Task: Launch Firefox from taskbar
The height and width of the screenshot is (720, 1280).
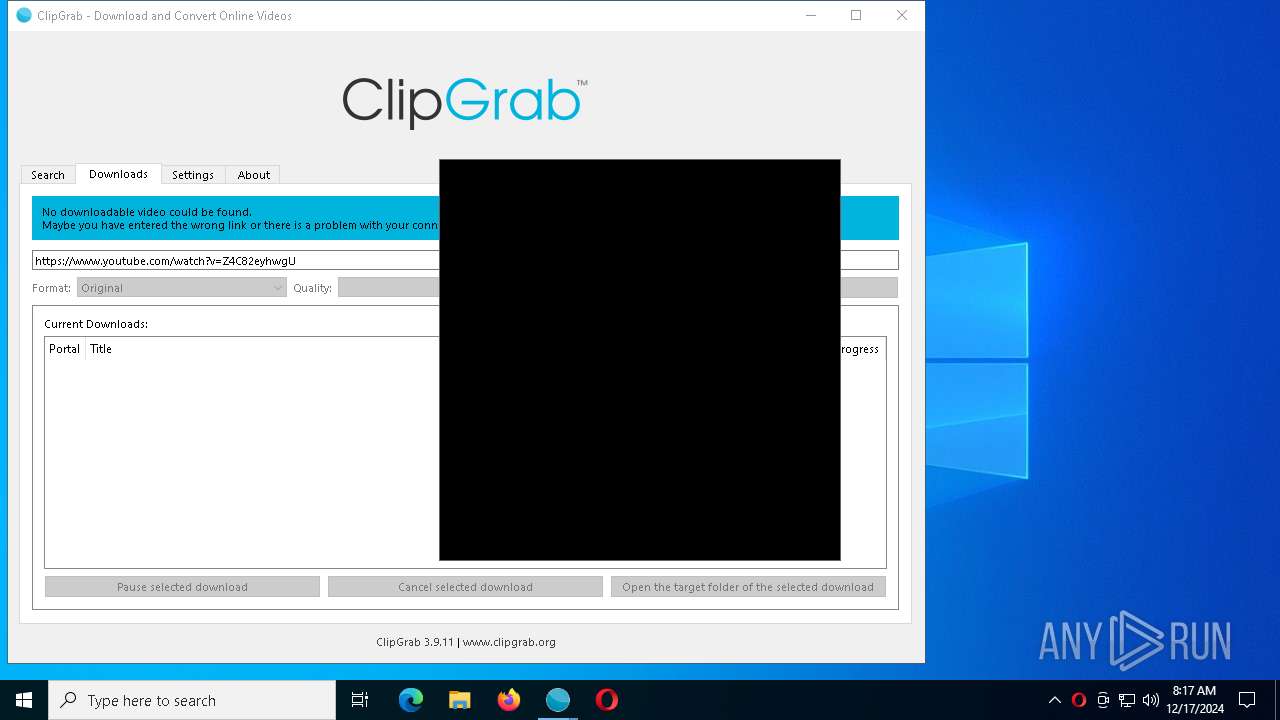Action: (509, 700)
